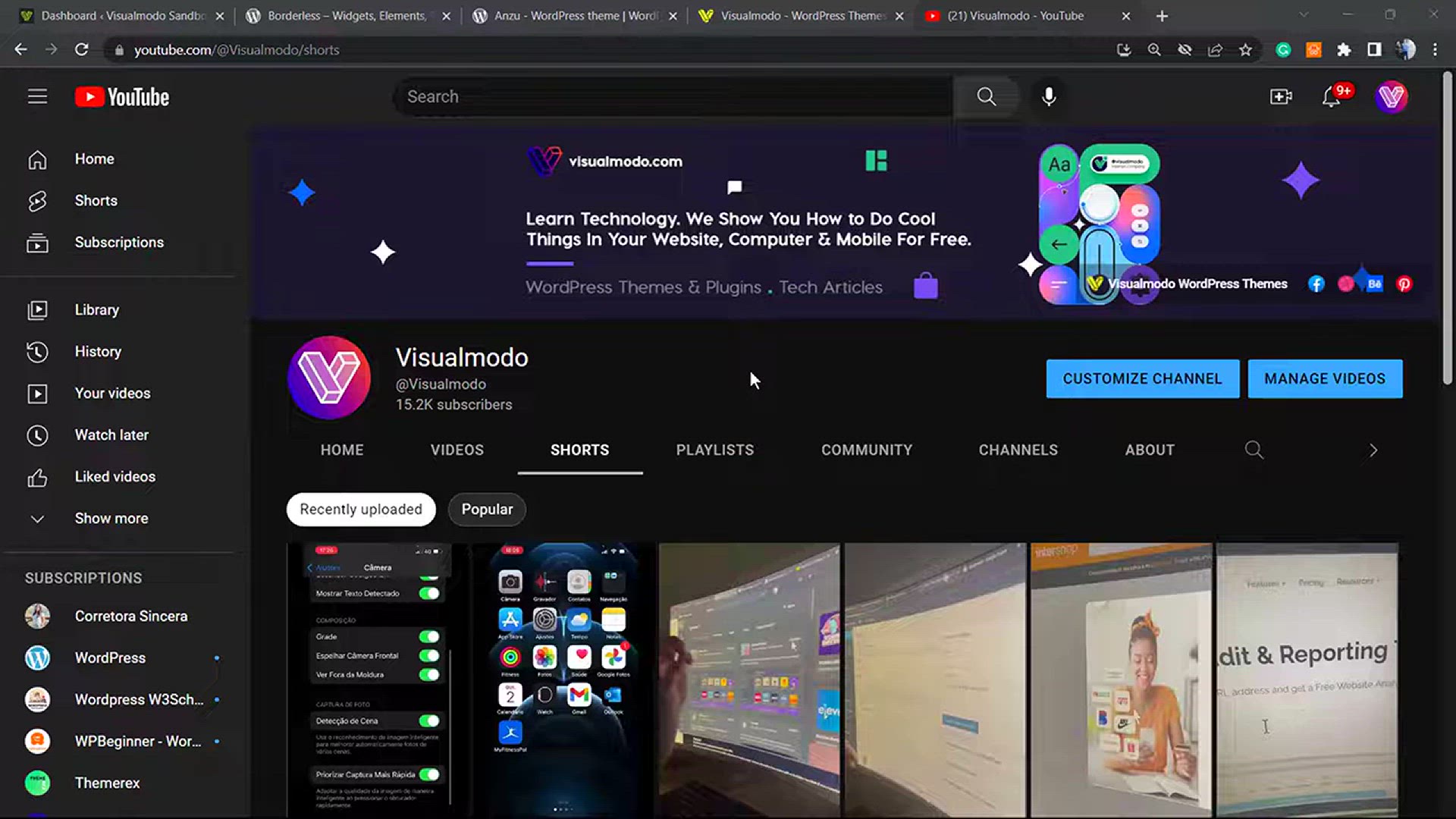This screenshot has height=819, width=1456.
Task: Open the notifications bell
Action: tap(1332, 96)
